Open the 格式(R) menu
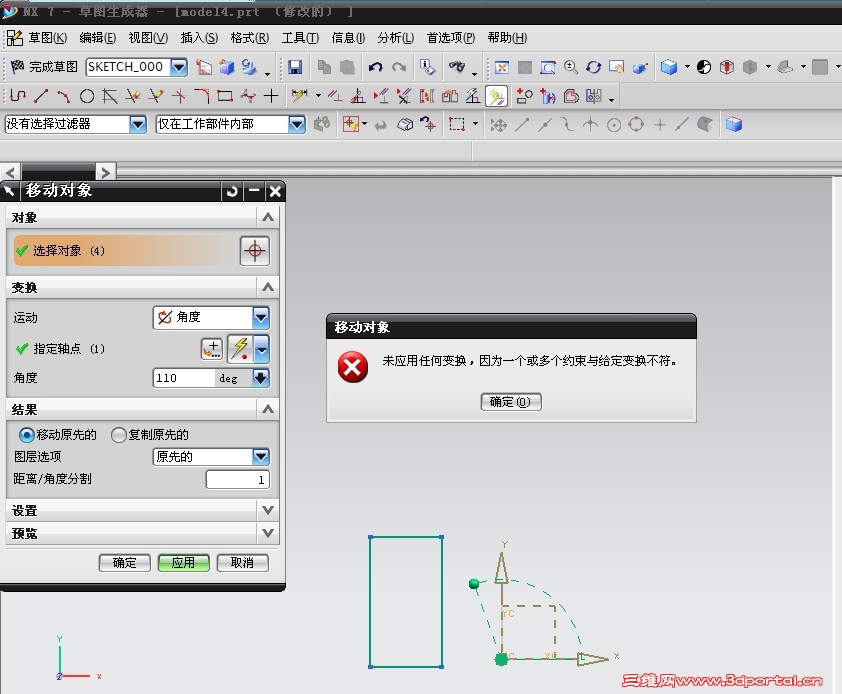The image size is (842, 694). 250,38
